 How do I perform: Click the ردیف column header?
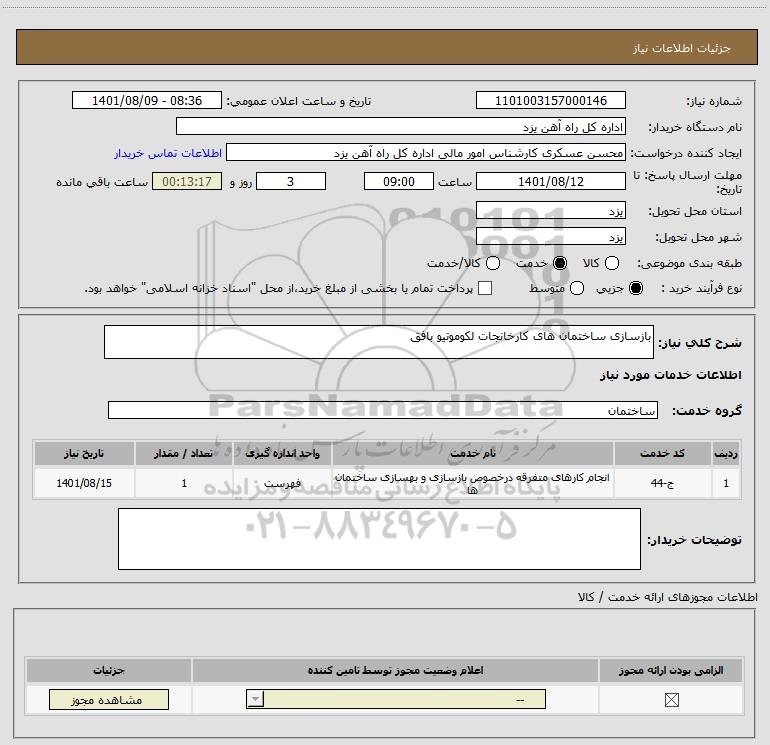[x=726, y=453]
